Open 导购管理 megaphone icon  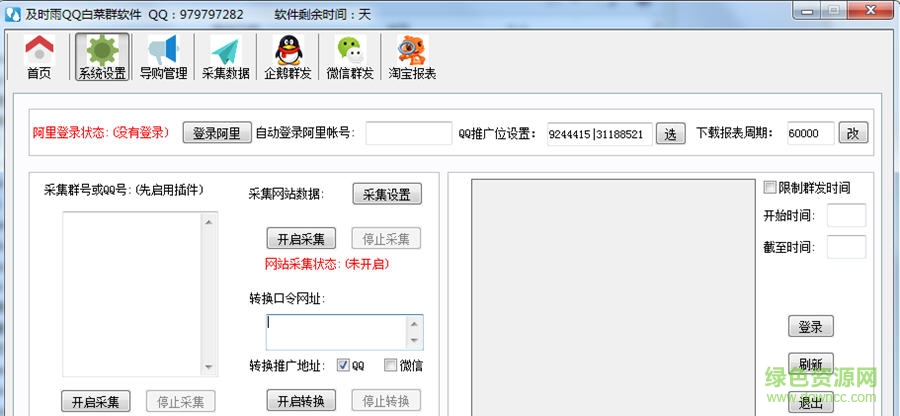click(x=164, y=57)
